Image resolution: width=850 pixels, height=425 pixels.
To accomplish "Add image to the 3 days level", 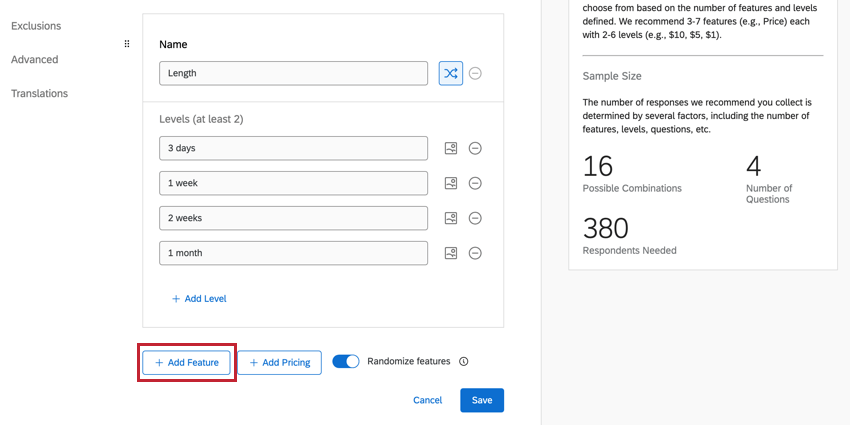I will tap(451, 148).
